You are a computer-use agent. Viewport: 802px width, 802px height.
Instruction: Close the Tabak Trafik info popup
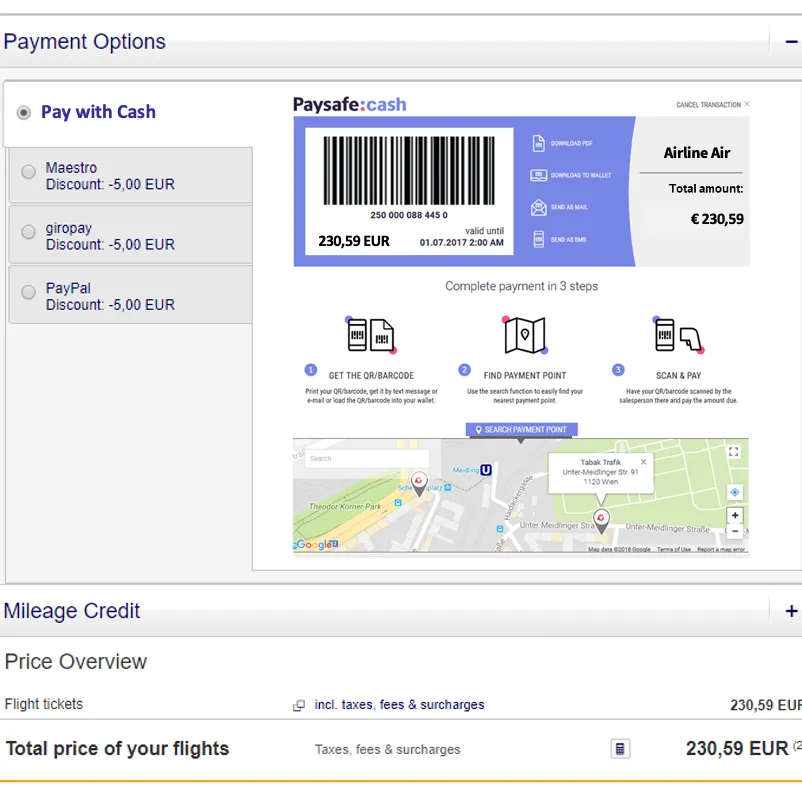(643, 462)
